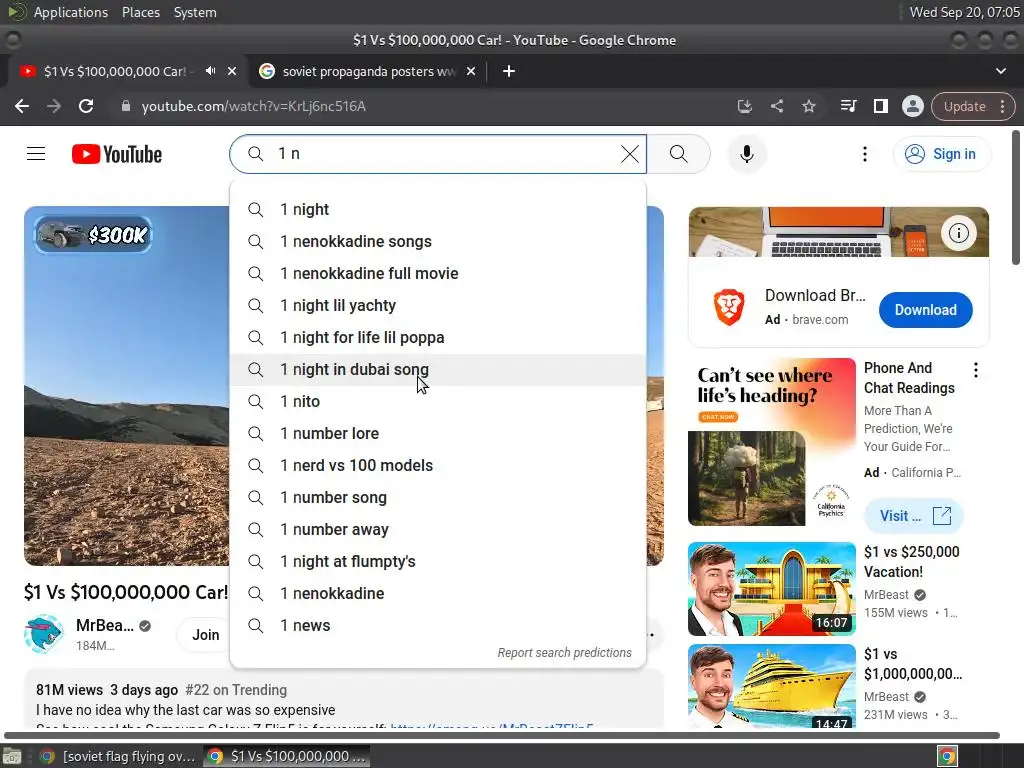Click the Sign in button
Viewport: 1024px width, 768px height.
(x=942, y=154)
